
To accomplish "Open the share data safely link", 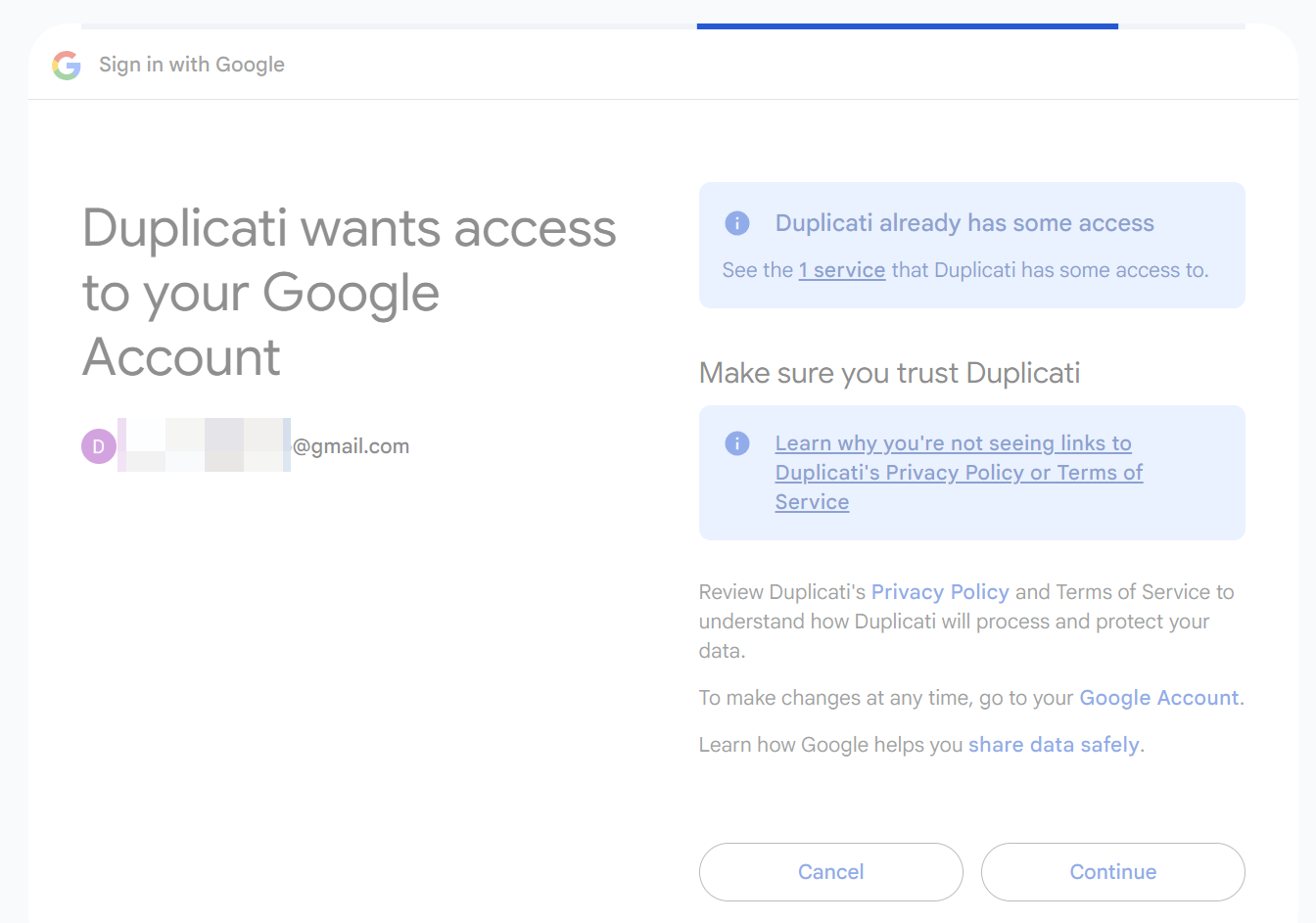I will pyautogui.click(x=1054, y=745).
